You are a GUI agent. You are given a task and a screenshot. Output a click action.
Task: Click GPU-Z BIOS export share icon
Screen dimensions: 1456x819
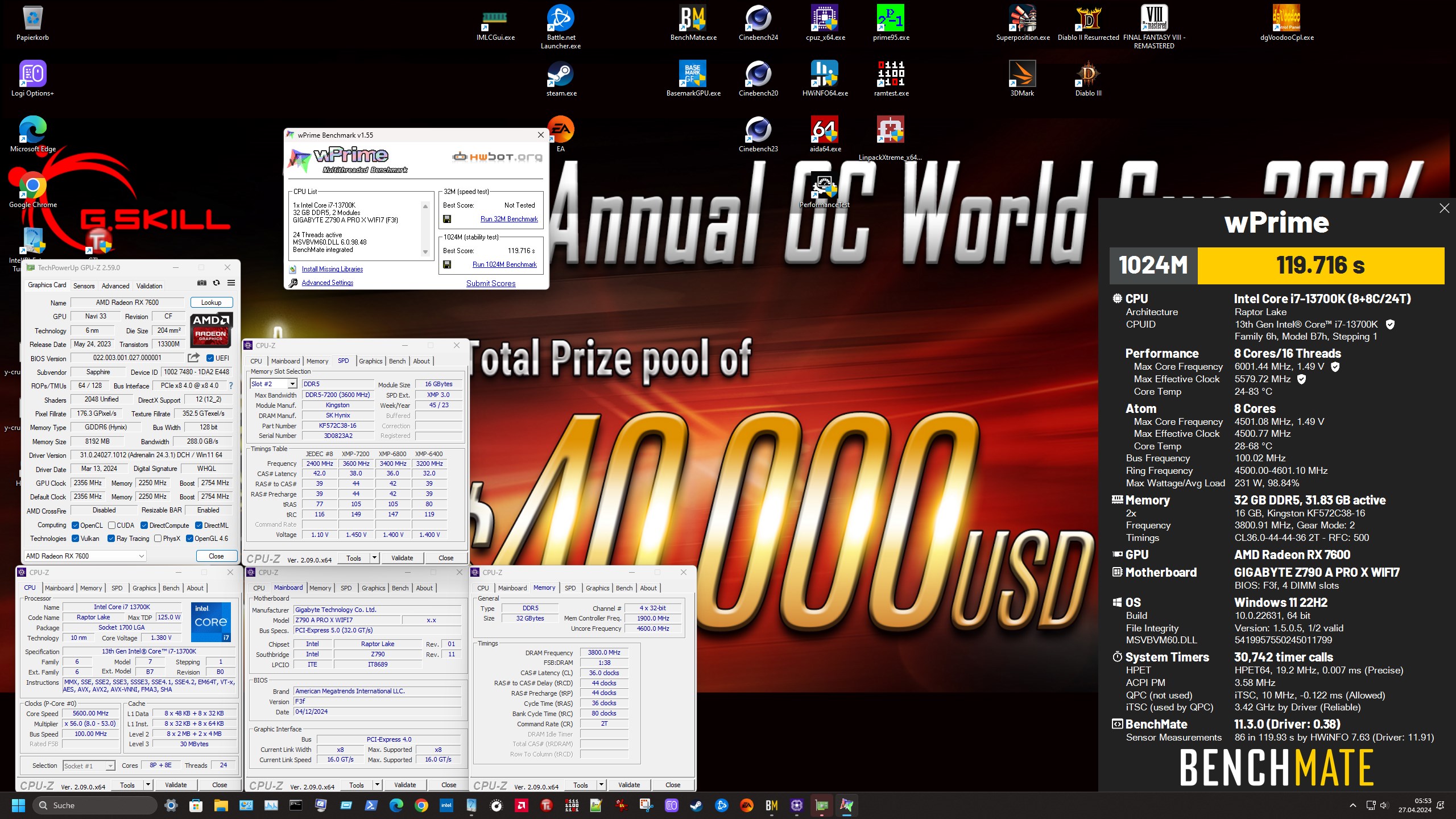tap(193, 358)
